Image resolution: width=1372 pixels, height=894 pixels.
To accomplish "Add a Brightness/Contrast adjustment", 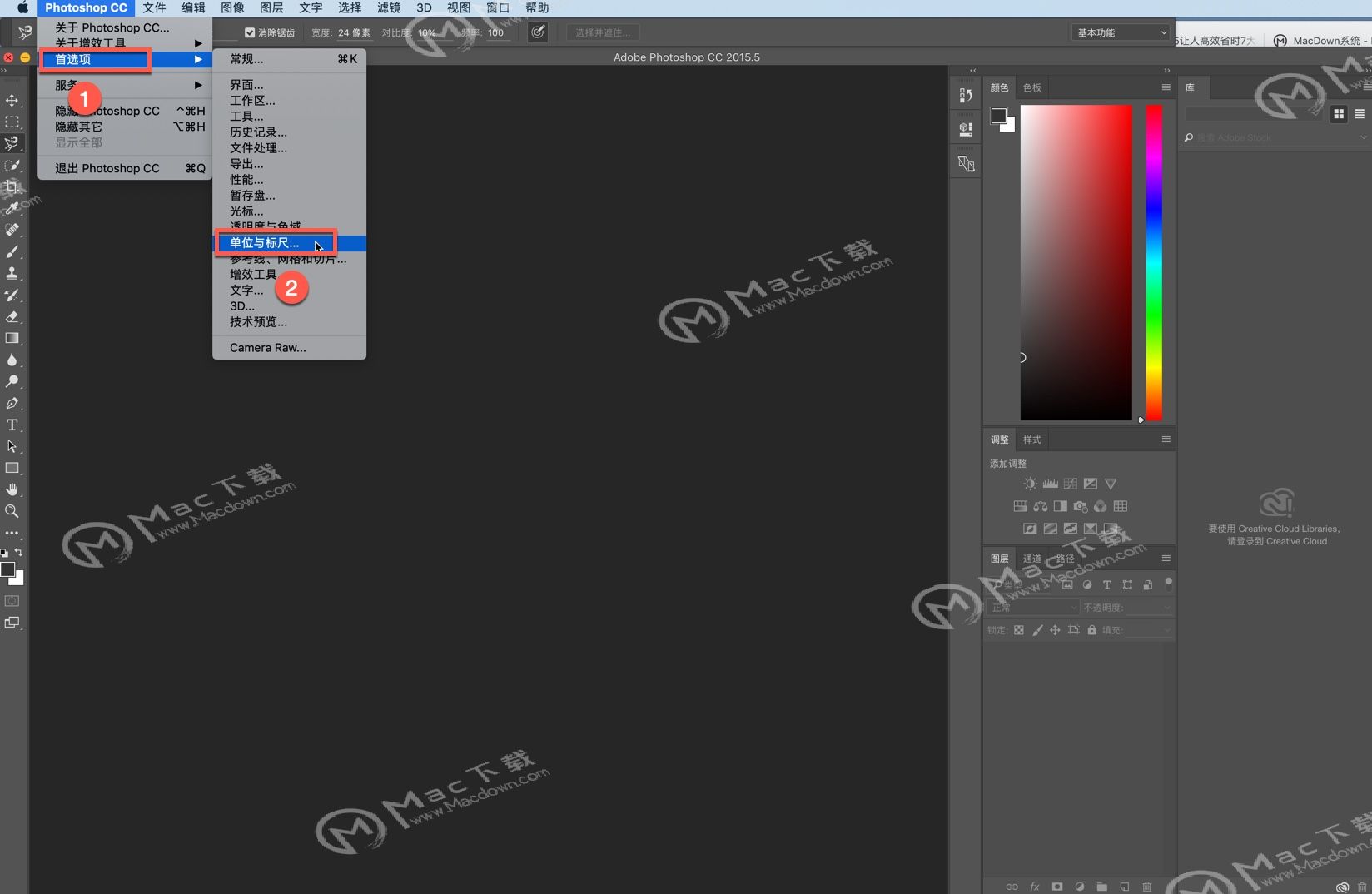I will (1031, 484).
